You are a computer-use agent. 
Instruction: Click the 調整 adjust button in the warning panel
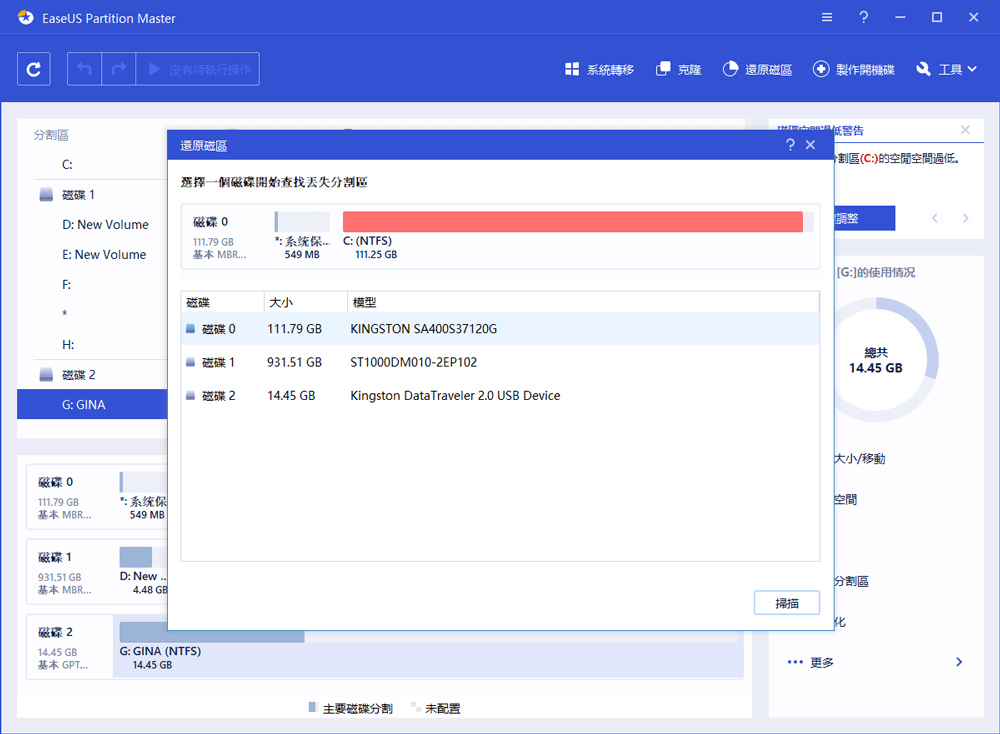point(864,218)
